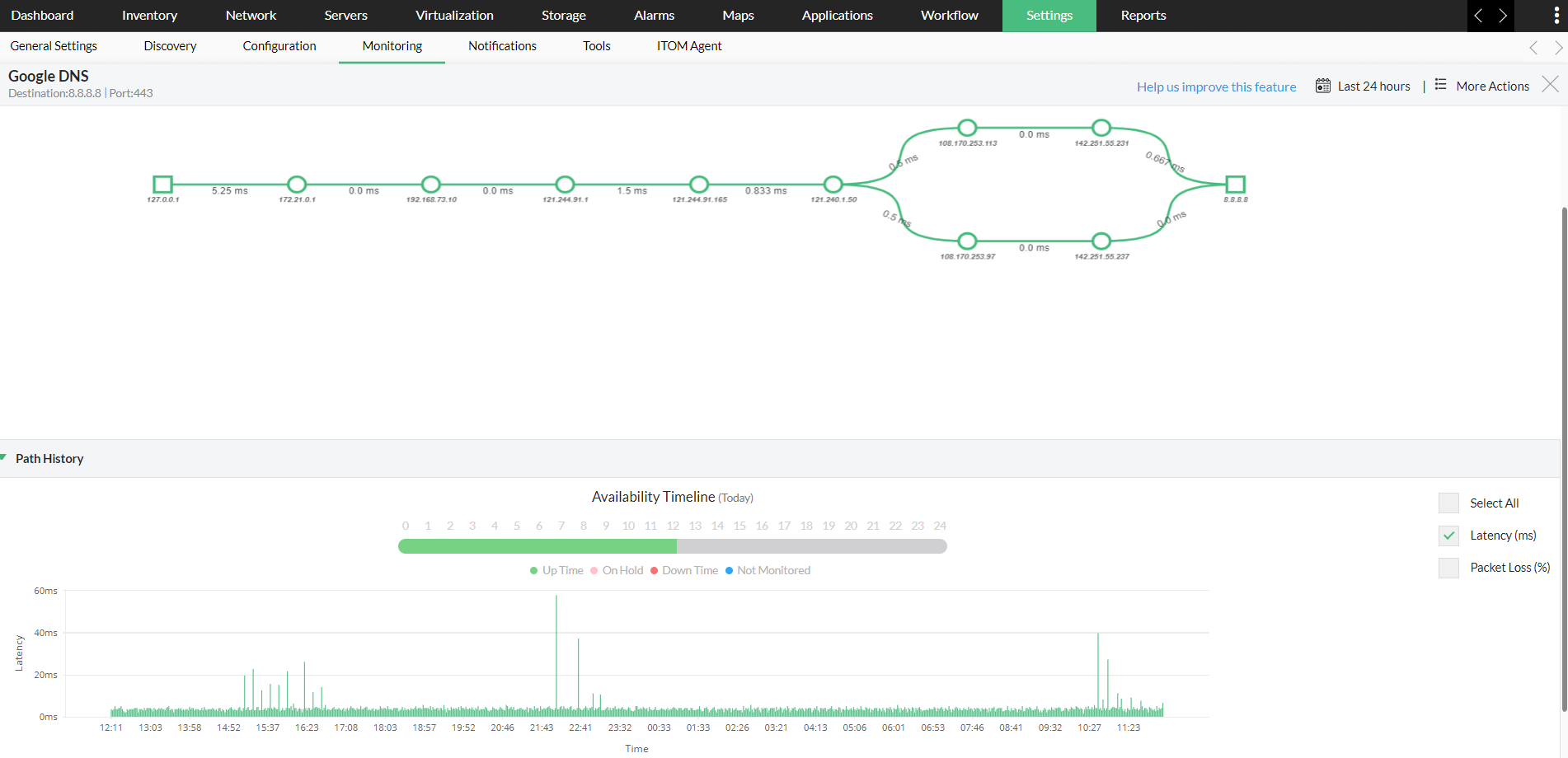Image resolution: width=1568 pixels, height=758 pixels.
Task: Open the Network menu
Action: [251, 15]
